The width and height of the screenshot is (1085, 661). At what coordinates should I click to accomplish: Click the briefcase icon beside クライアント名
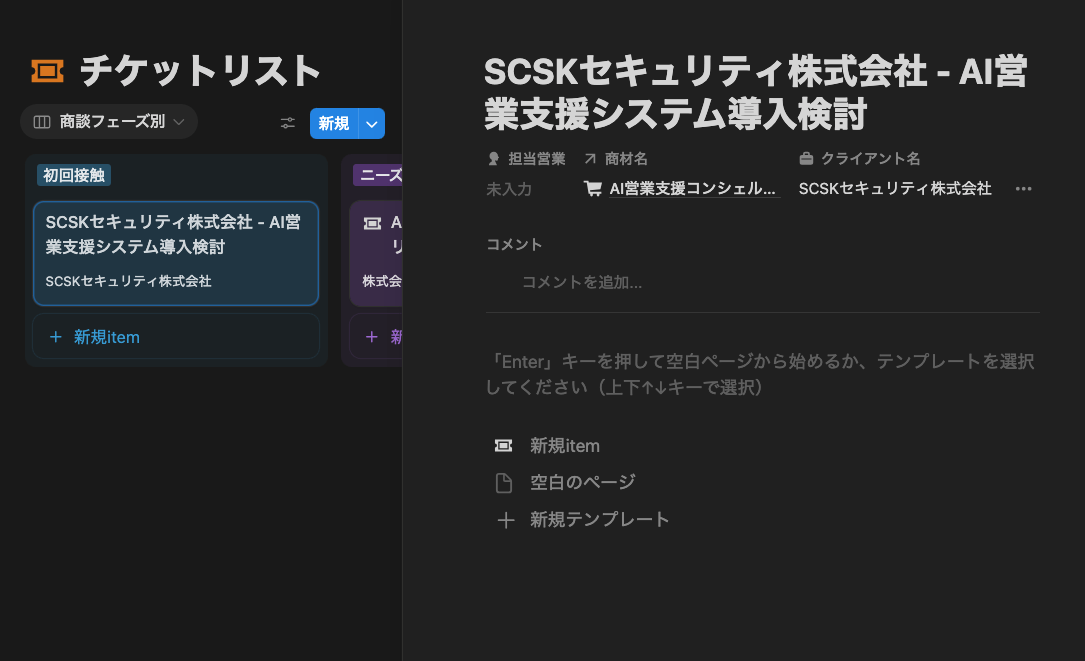point(806,159)
